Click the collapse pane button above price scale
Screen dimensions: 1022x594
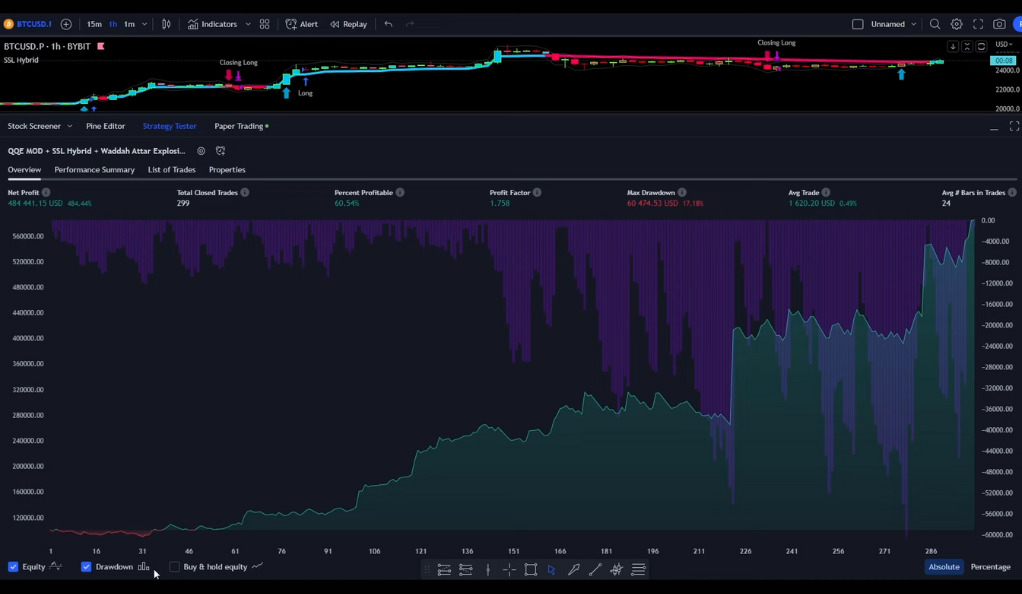coord(967,46)
